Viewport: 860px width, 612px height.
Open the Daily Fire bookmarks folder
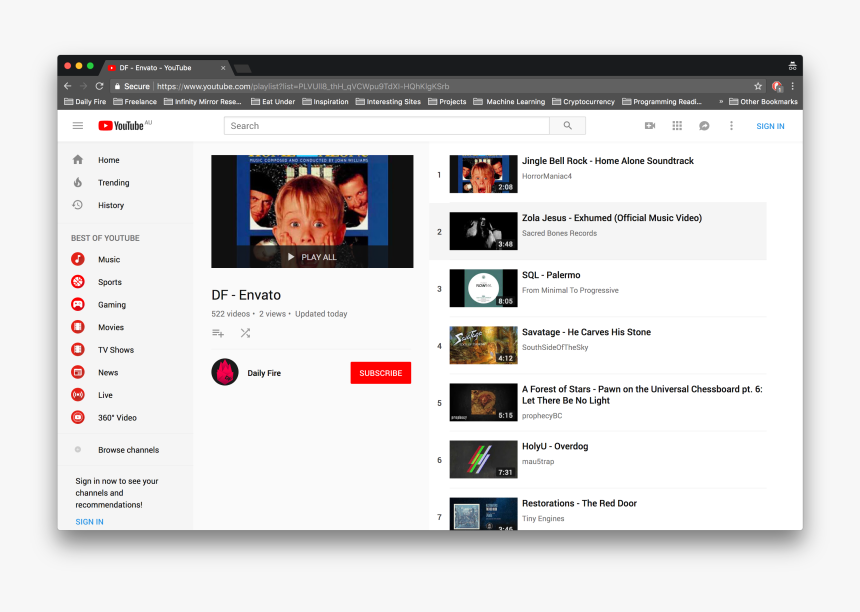coord(85,101)
